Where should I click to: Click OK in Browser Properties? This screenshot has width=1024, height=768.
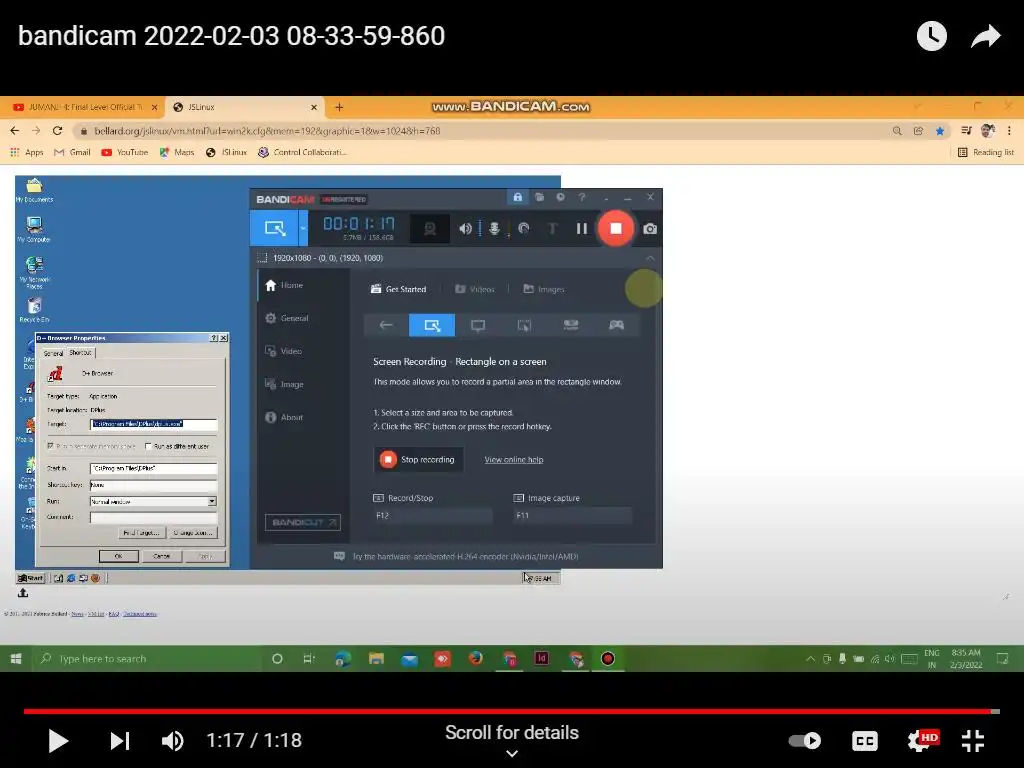tap(118, 556)
